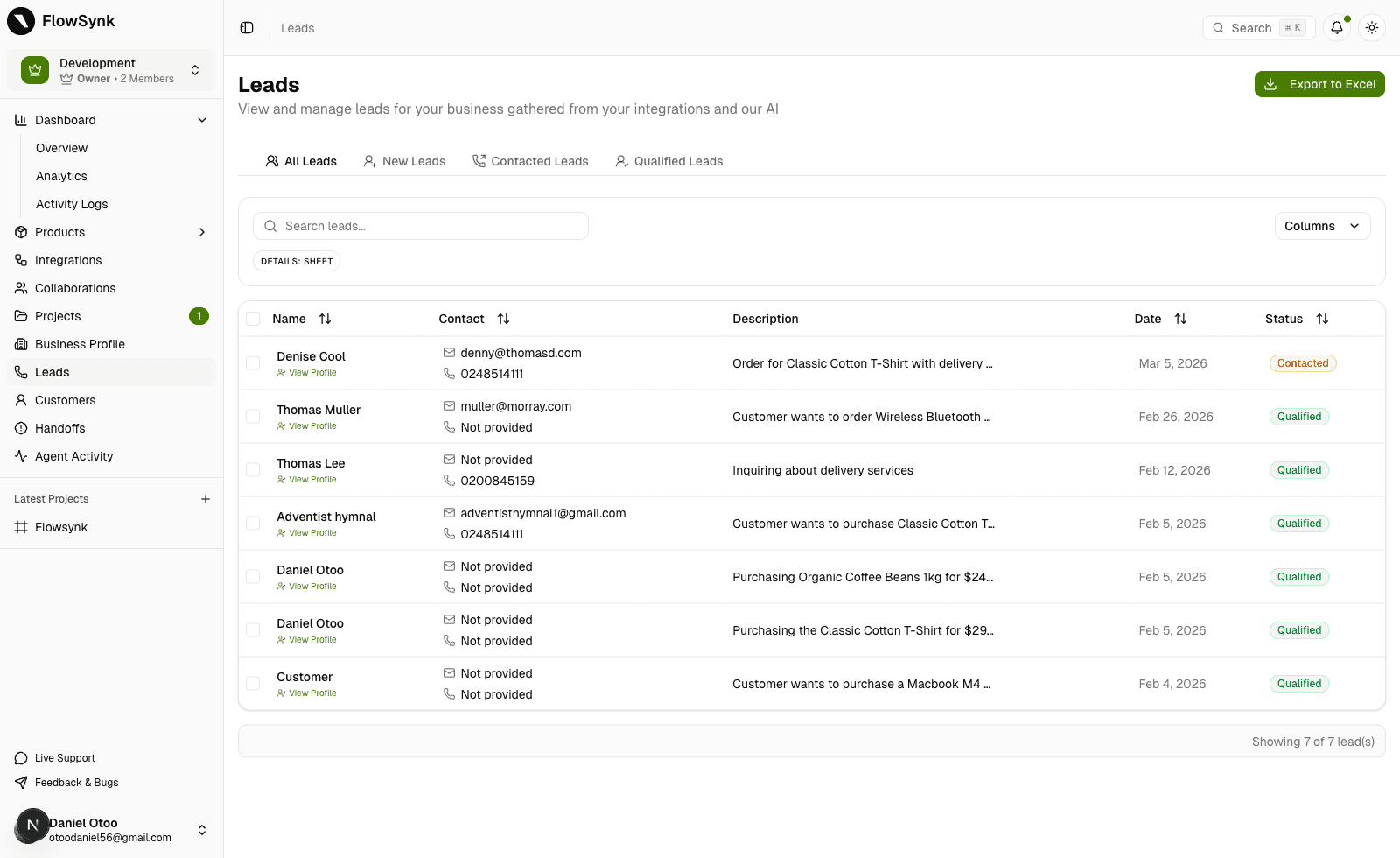Add a new project with plus icon
Viewport: 1400px width, 858px height.
(206, 499)
